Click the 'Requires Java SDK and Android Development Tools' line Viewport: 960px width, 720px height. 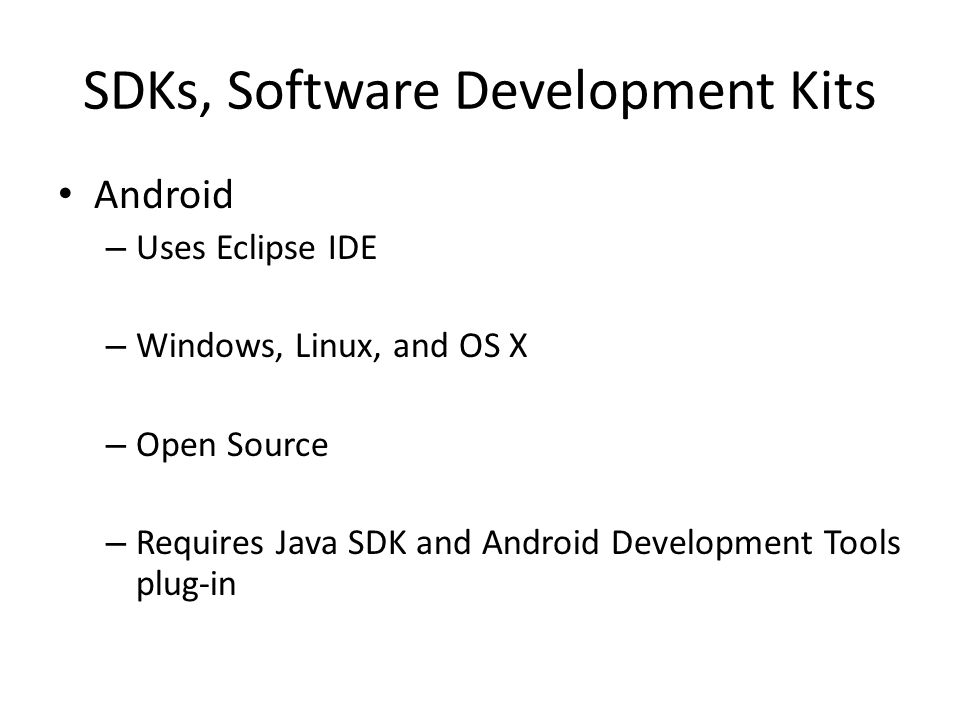pyautogui.click(x=518, y=543)
